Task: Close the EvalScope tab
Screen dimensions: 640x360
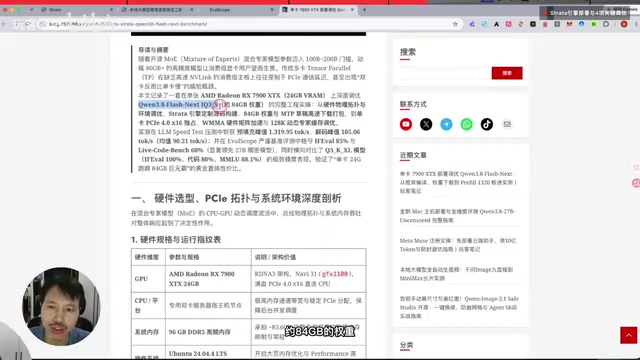Action: [x=272, y=9]
